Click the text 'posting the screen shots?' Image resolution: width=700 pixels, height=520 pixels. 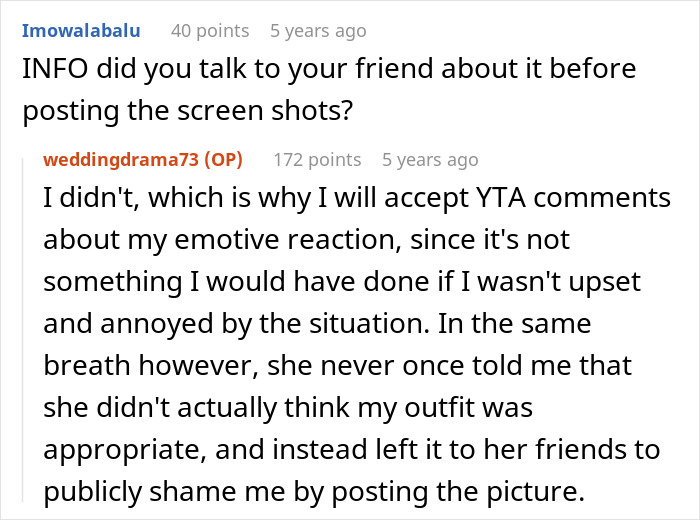tap(186, 108)
